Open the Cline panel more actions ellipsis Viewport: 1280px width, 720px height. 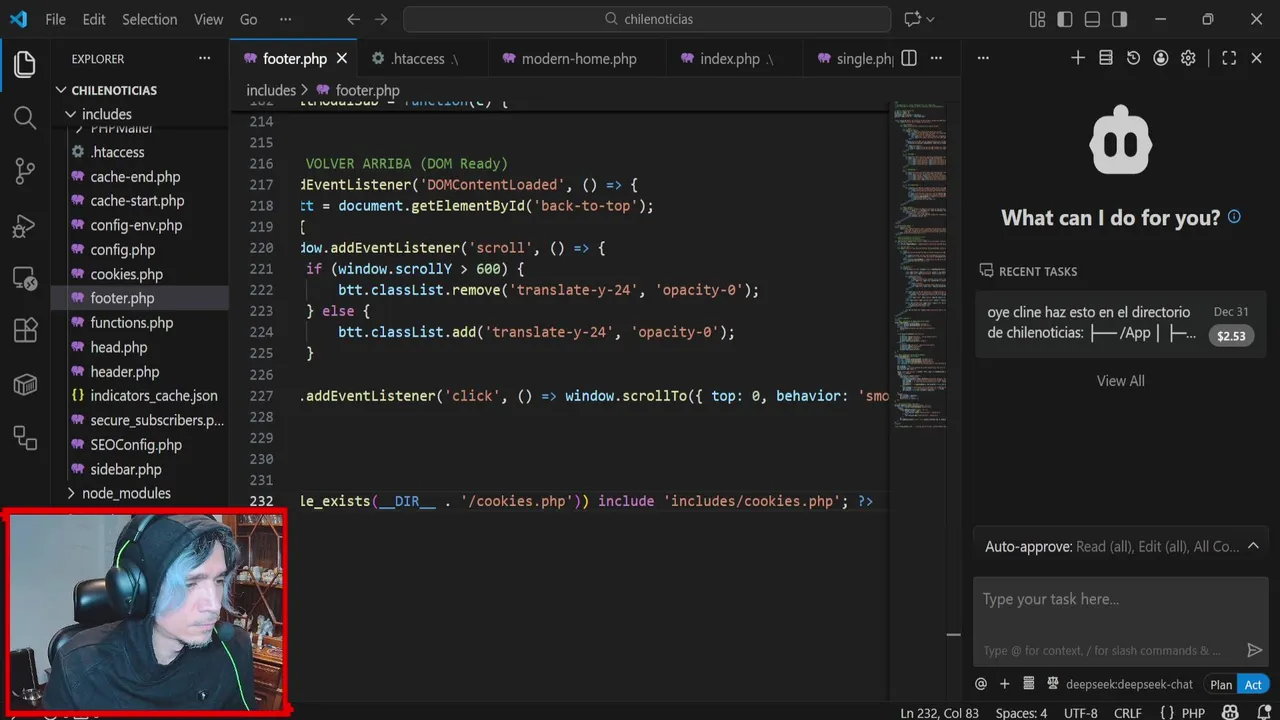click(983, 58)
